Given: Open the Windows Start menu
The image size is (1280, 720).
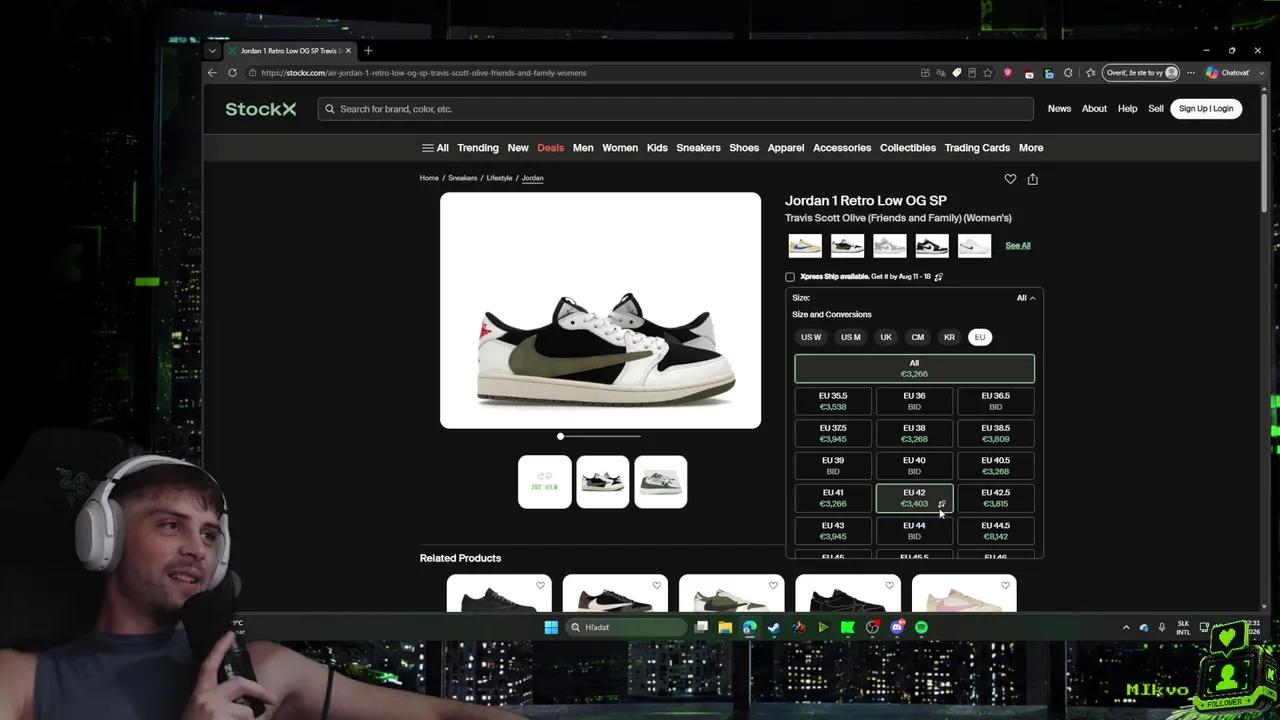Looking at the screenshot, I should [x=550, y=627].
